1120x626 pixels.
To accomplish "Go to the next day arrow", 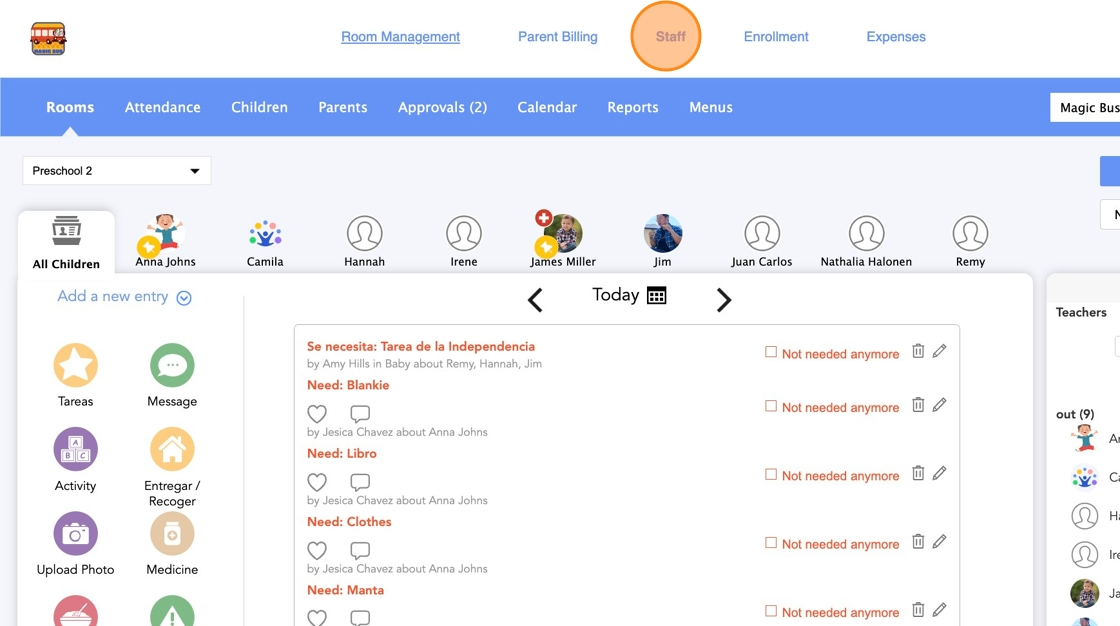I will pos(724,299).
